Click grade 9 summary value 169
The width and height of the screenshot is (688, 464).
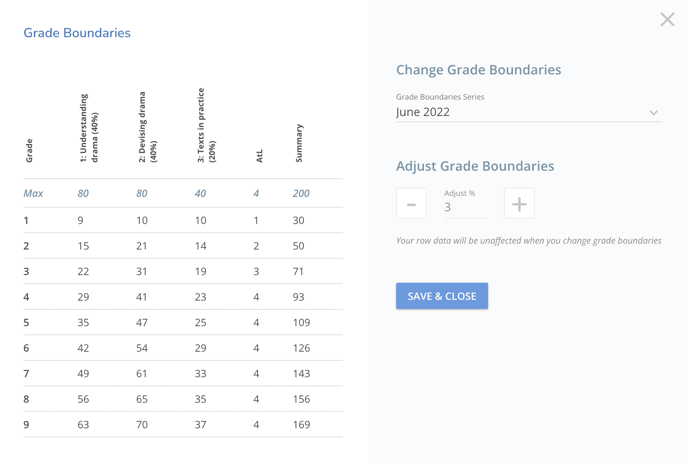click(300, 425)
